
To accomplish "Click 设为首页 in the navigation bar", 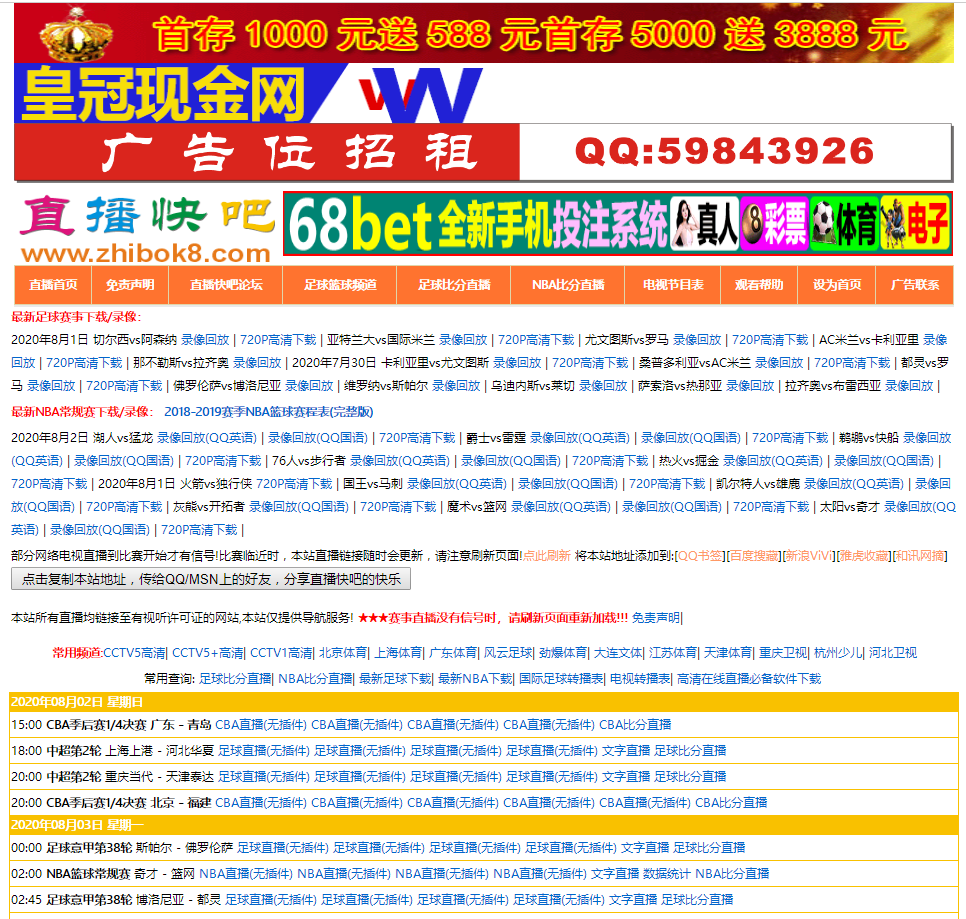I will (837, 285).
